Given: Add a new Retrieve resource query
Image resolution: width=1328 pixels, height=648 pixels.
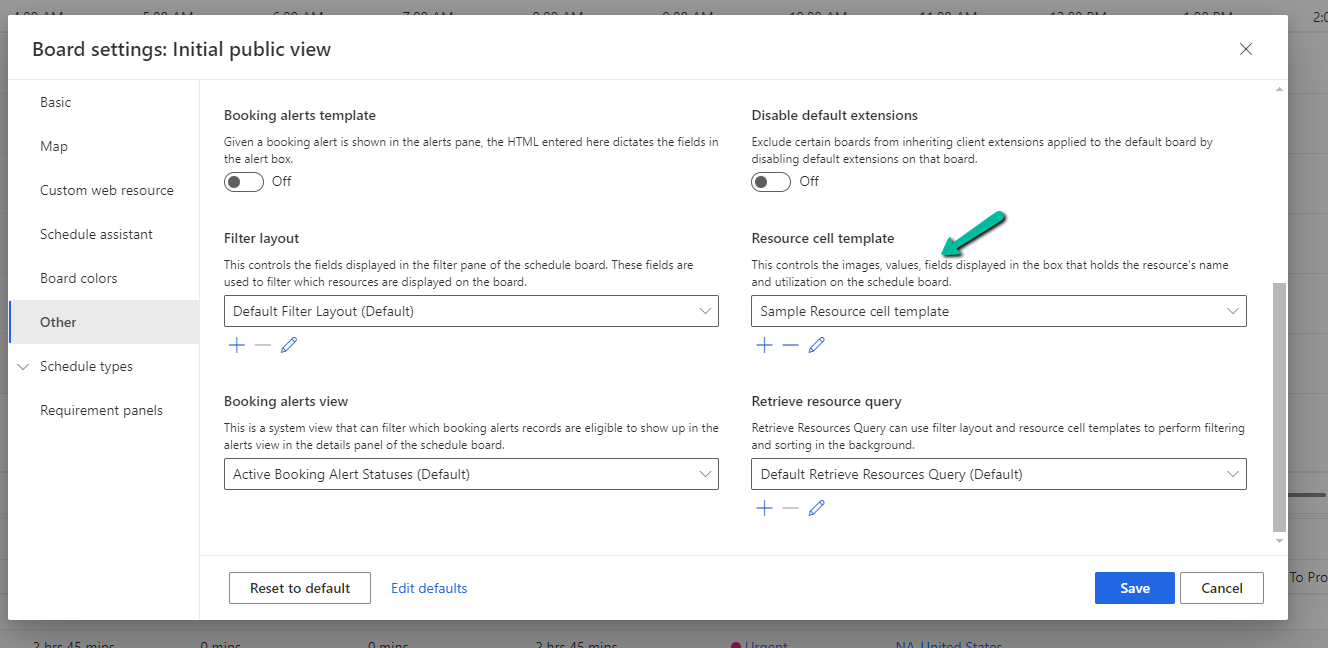Looking at the screenshot, I should point(764,508).
